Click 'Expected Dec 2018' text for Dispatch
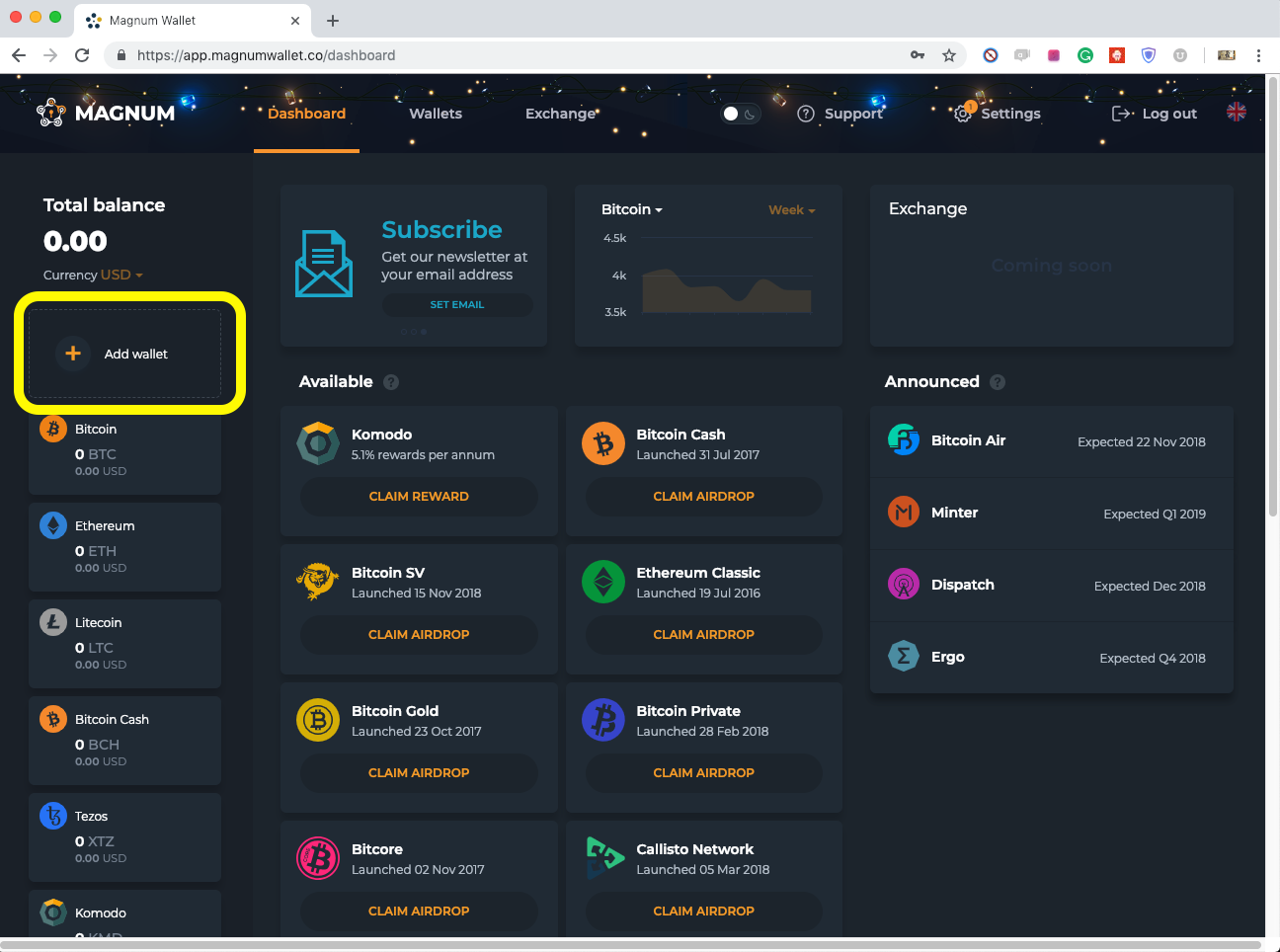This screenshot has height=952, width=1280. click(x=1150, y=586)
